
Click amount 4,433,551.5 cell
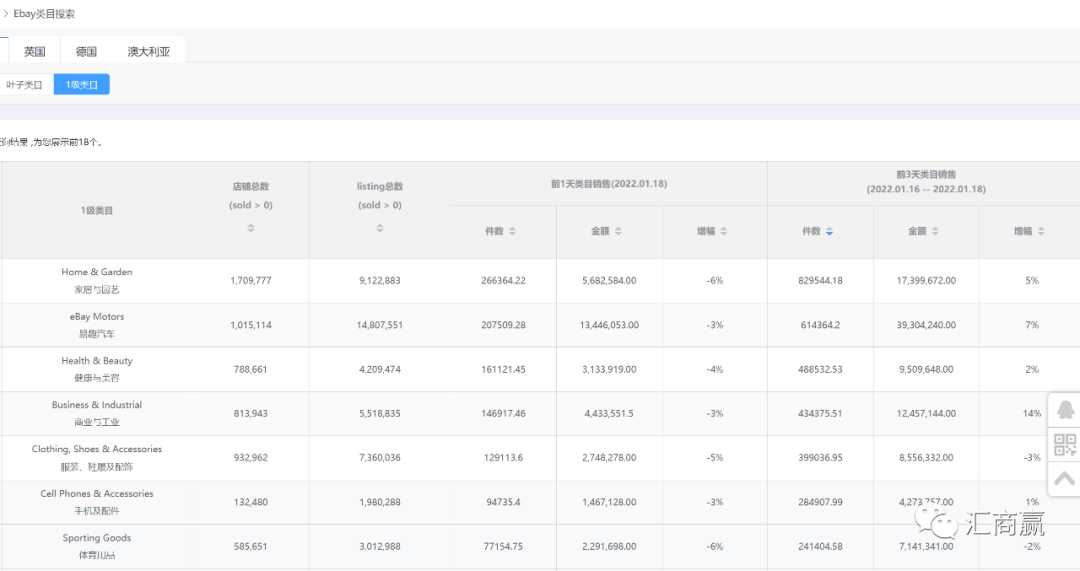(x=610, y=414)
